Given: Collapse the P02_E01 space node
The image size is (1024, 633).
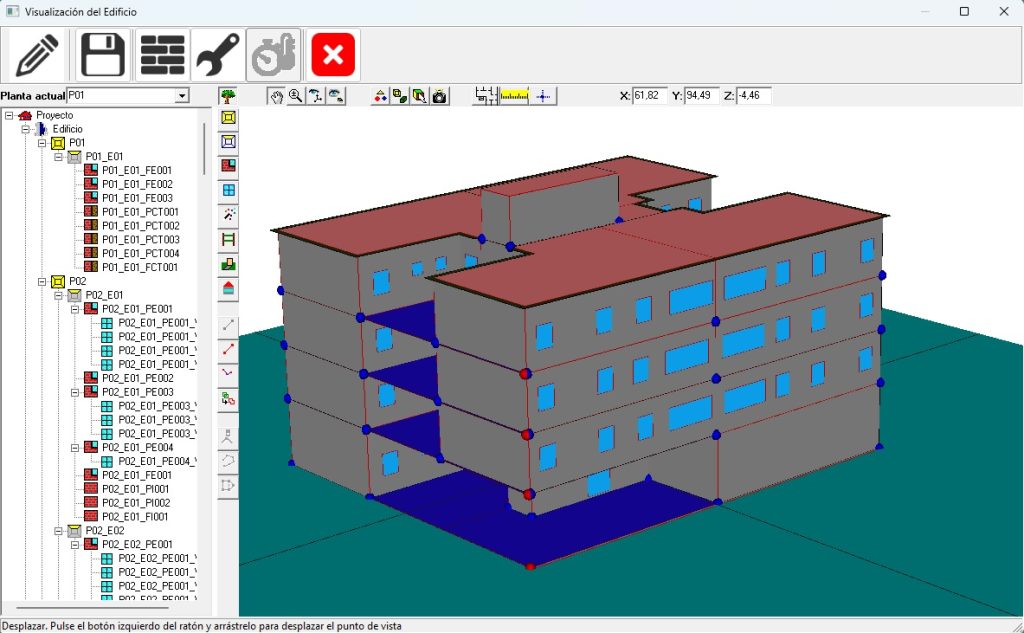Looking at the screenshot, I should tap(58, 296).
